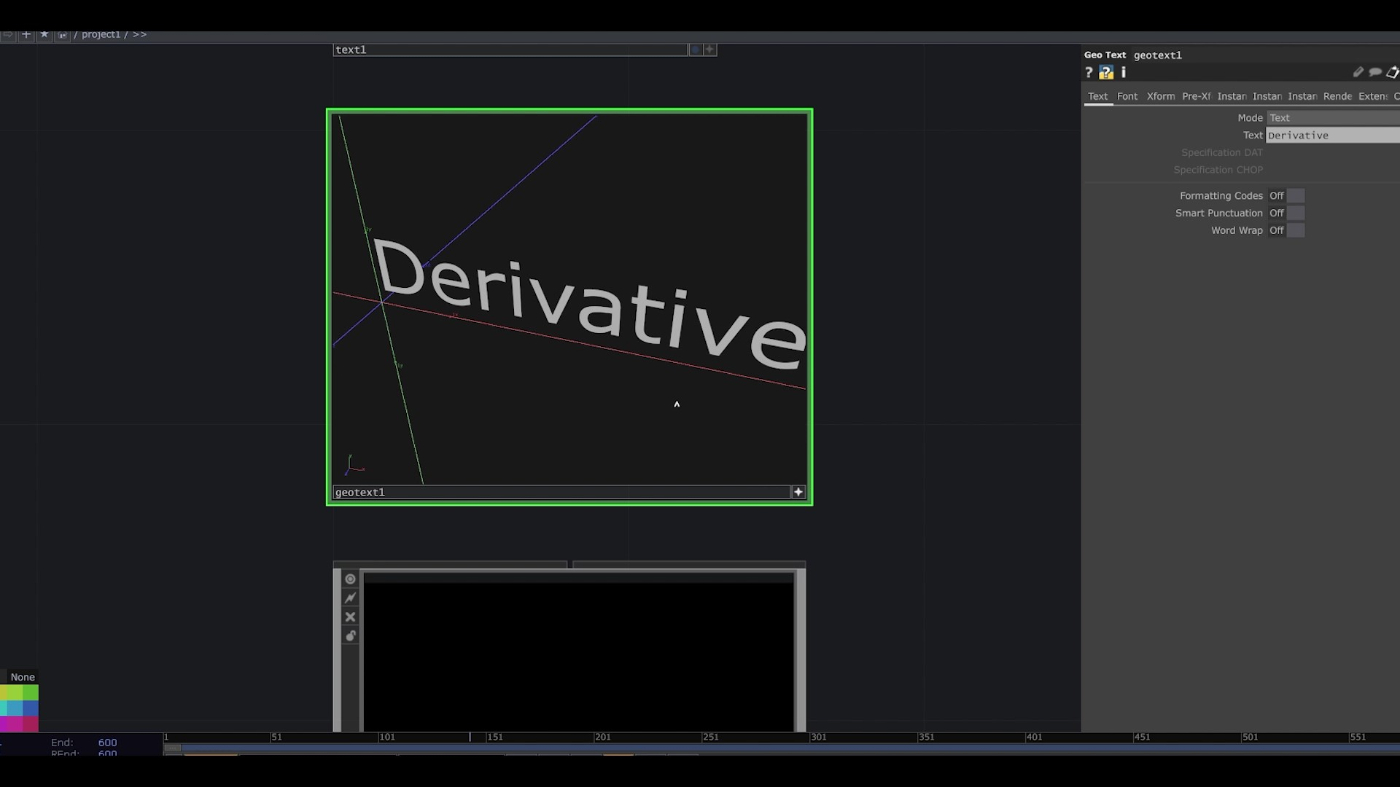Click the Formatting Codes parameter label
The width and height of the screenshot is (1400, 787).
tap(1221, 196)
